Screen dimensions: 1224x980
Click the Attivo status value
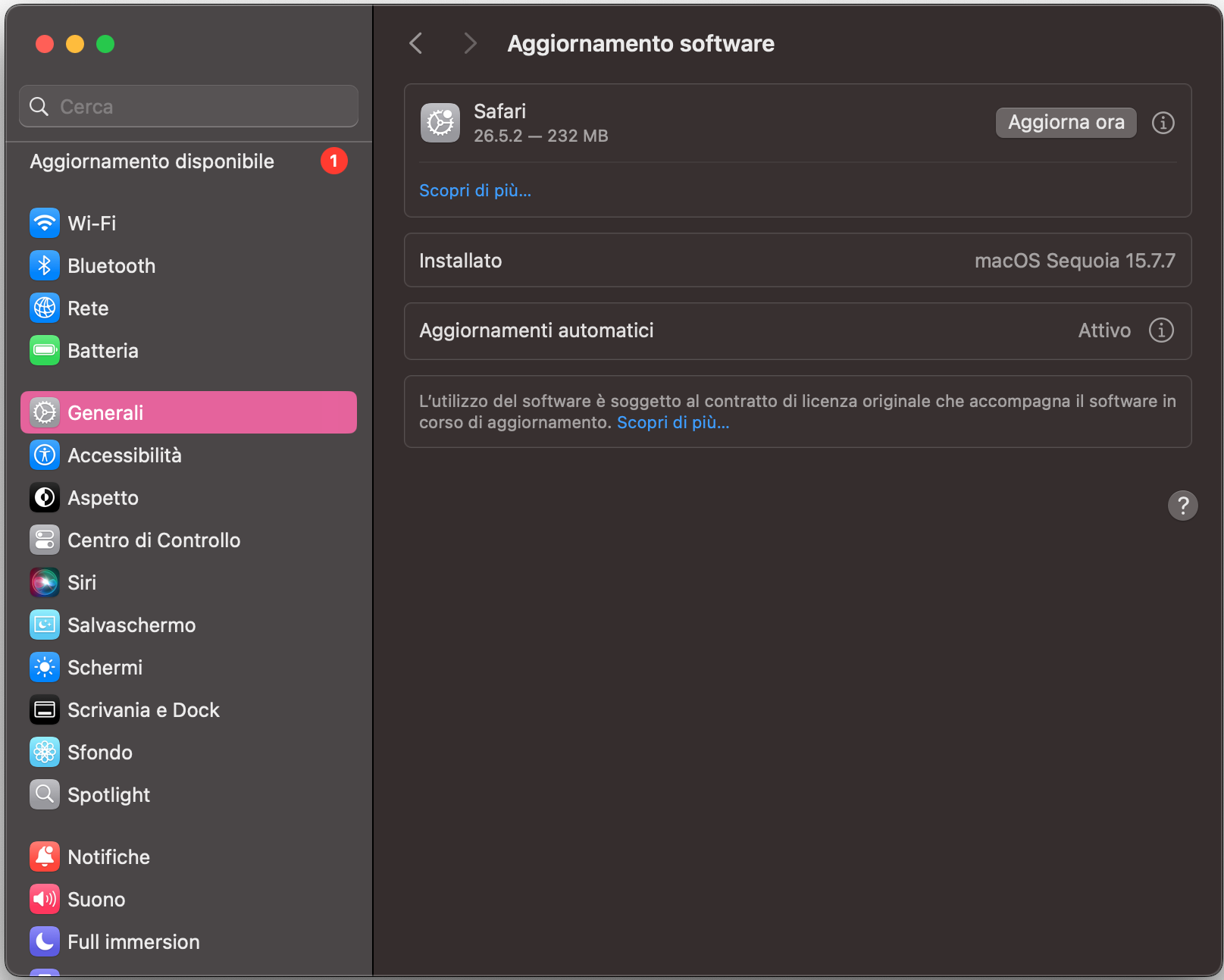[1104, 330]
